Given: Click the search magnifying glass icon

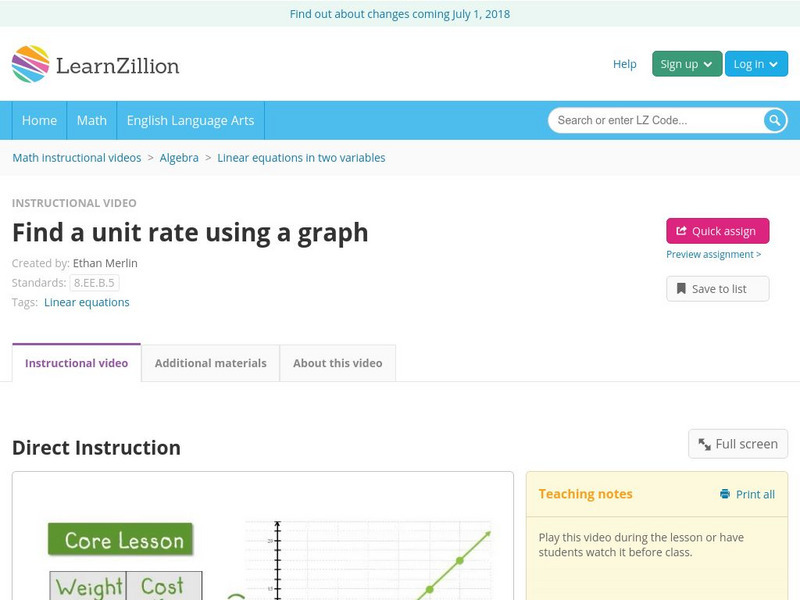Looking at the screenshot, I should 775,120.
